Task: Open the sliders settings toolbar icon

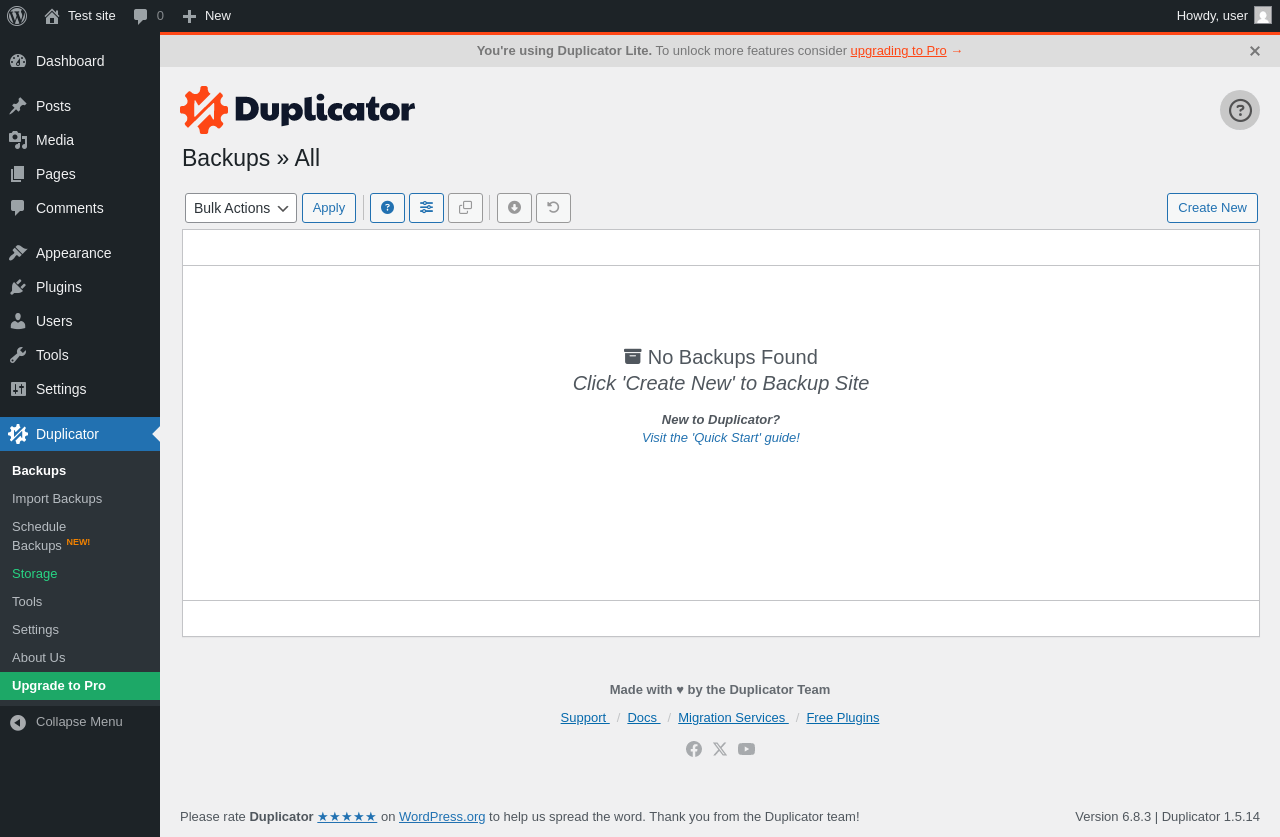Action: [426, 208]
